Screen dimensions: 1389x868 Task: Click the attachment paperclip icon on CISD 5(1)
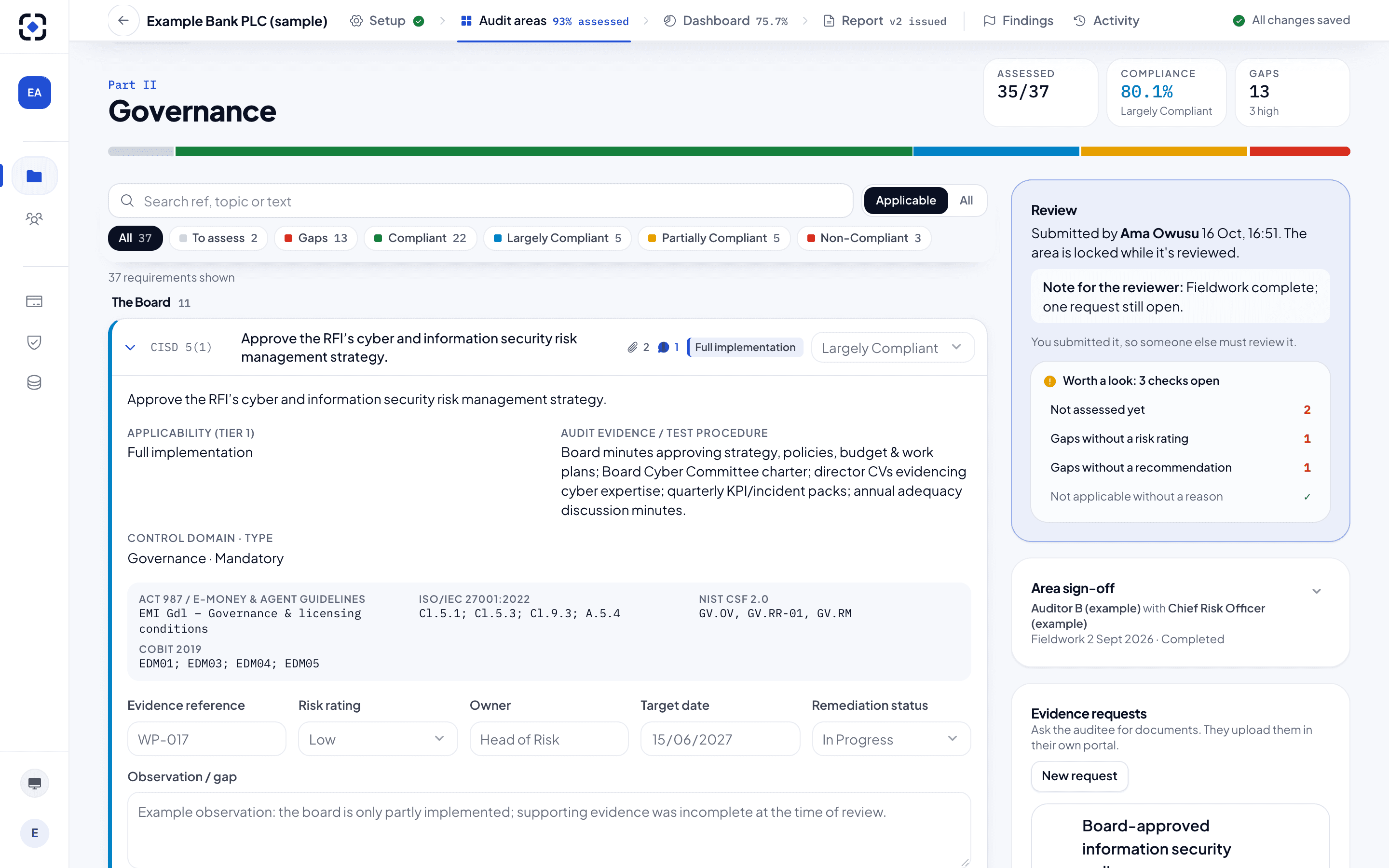[632, 347]
